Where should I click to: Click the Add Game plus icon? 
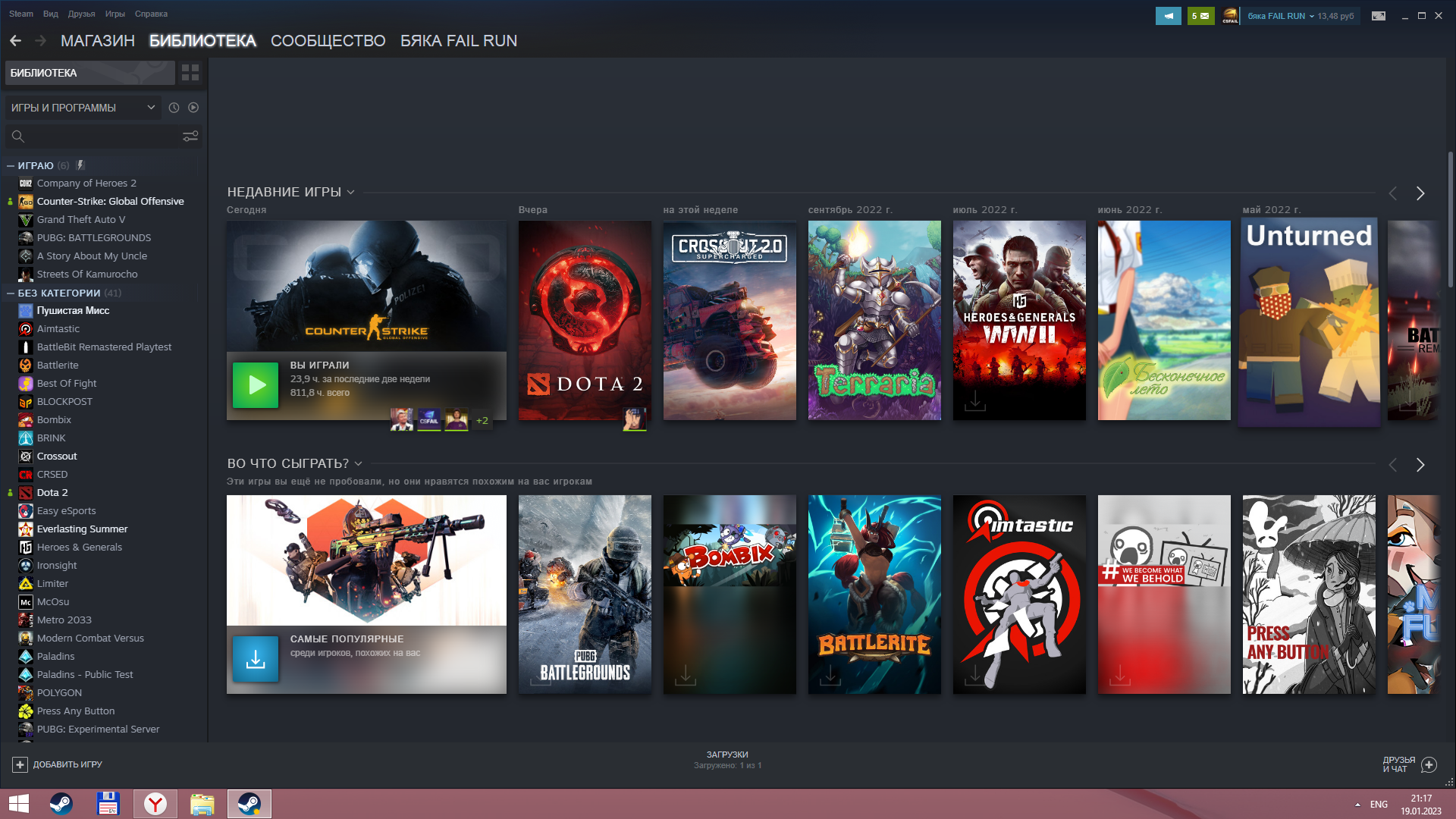20,764
